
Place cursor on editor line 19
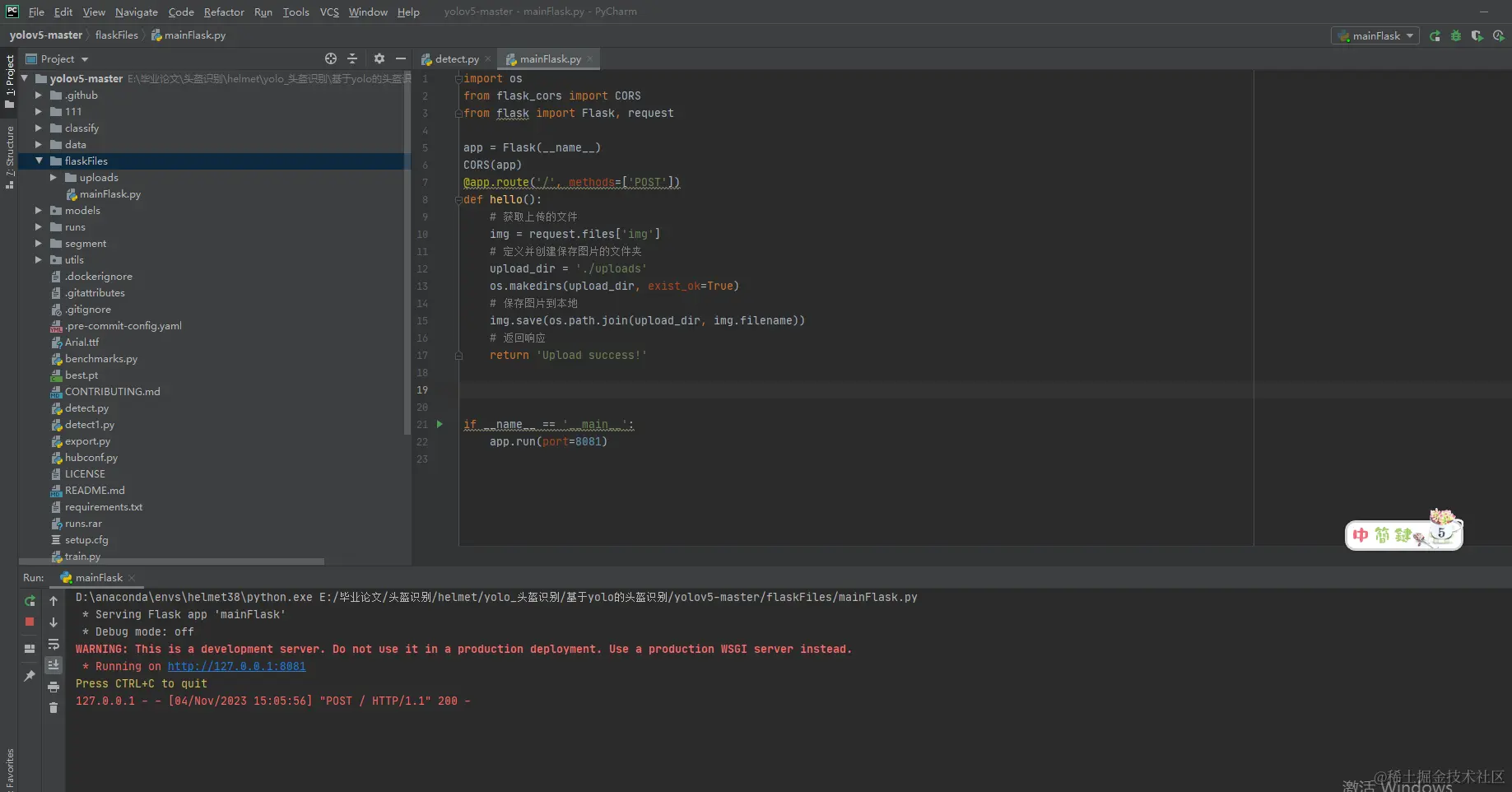pos(856,390)
